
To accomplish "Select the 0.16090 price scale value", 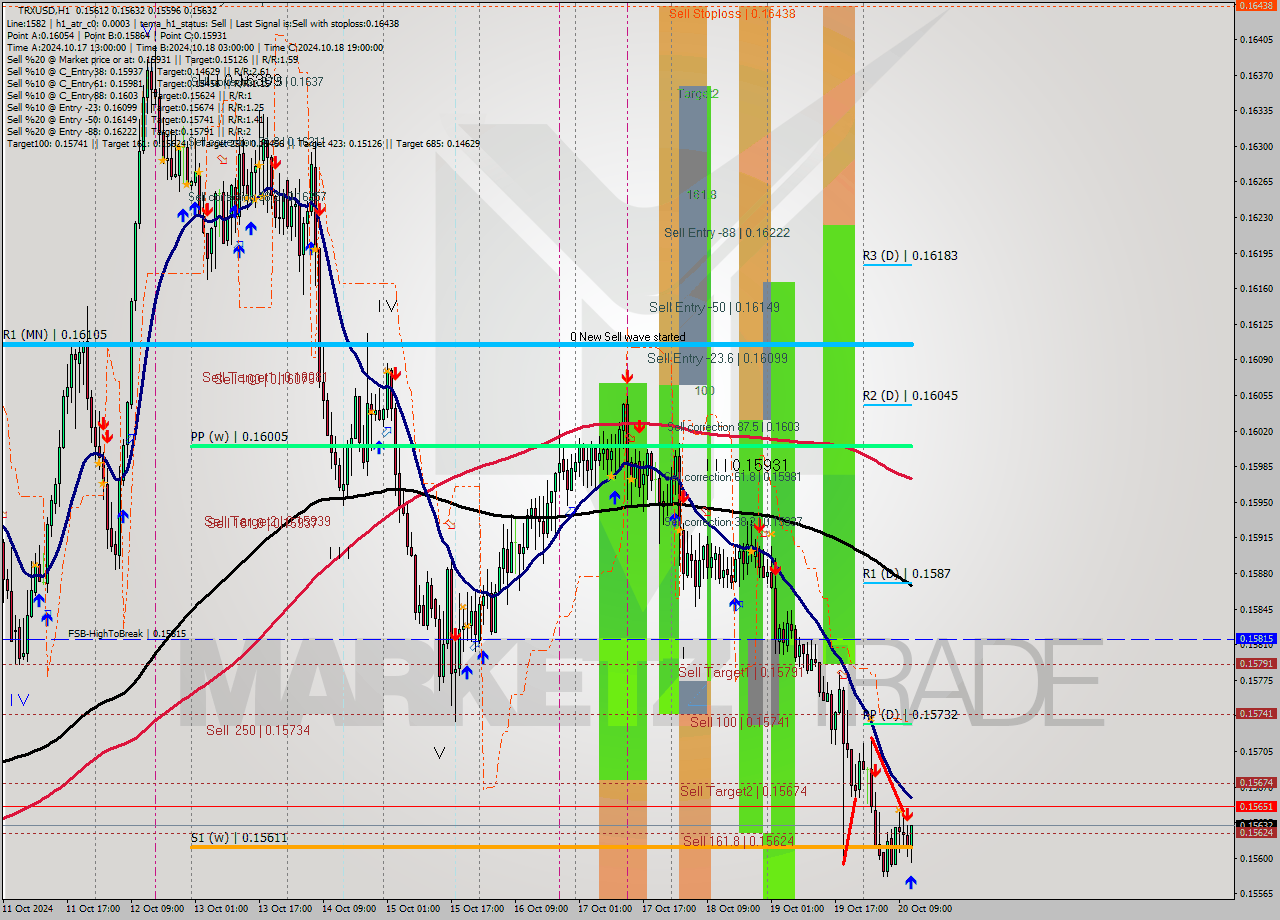I will coord(1256,360).
